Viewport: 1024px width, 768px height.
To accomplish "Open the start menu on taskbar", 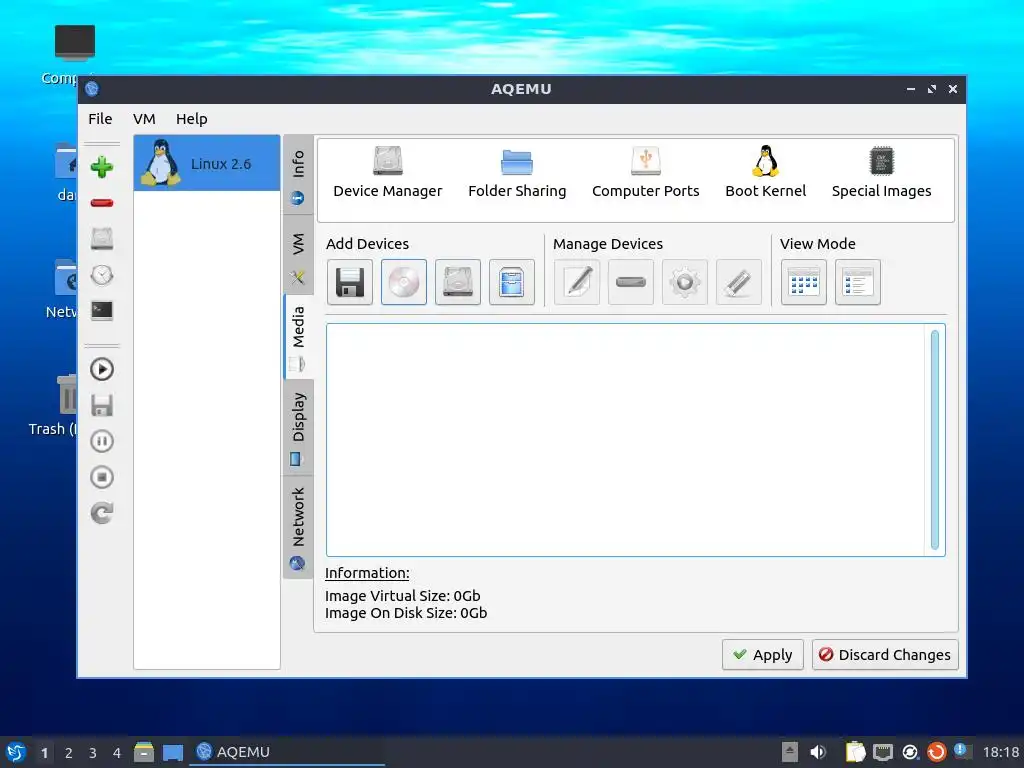I will [16, 752].
